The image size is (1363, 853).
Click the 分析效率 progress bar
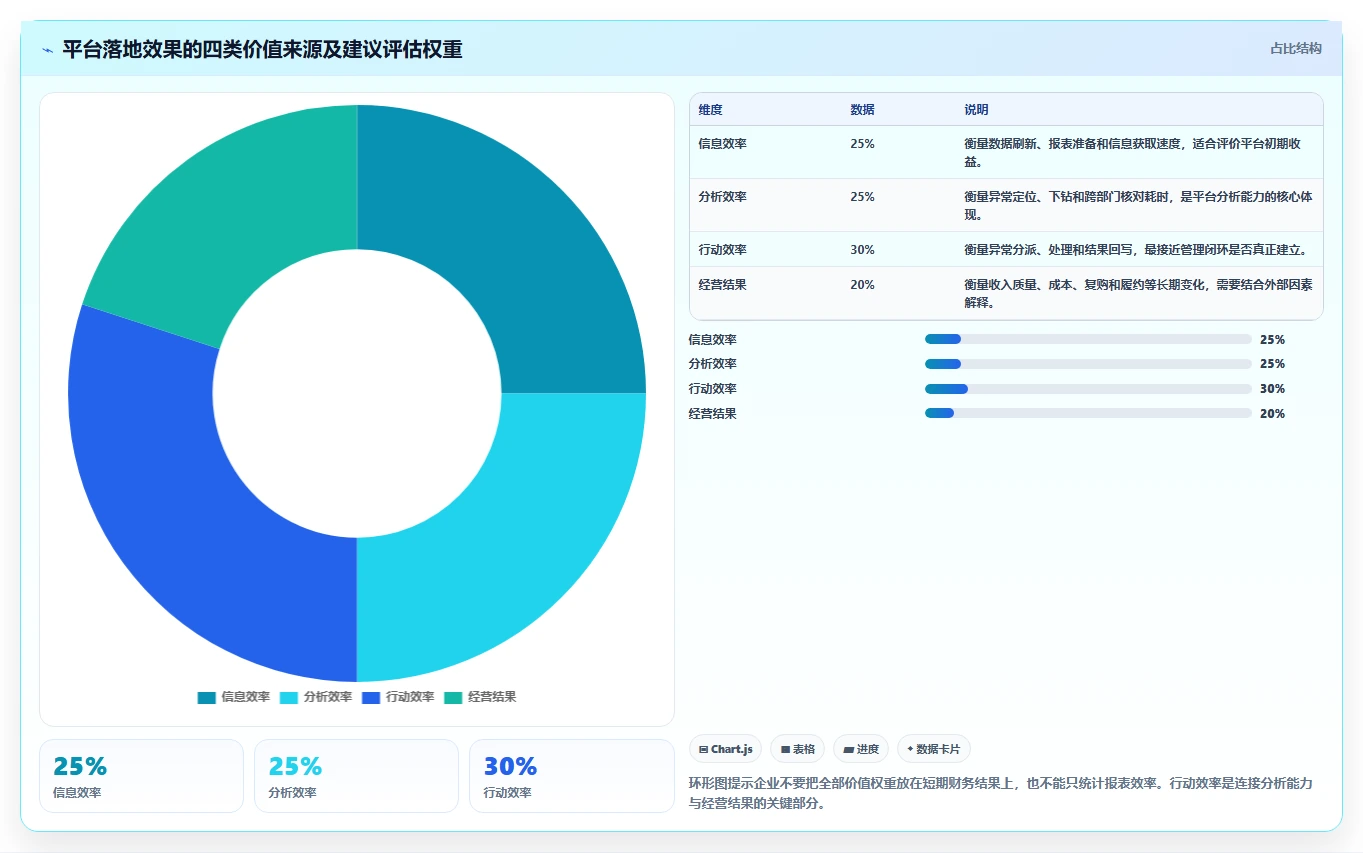(x=1088, y=364)
